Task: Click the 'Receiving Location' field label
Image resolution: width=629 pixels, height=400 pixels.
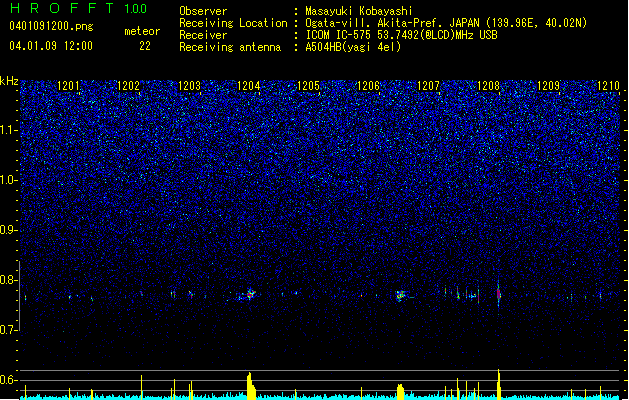Action: (233, 23)
